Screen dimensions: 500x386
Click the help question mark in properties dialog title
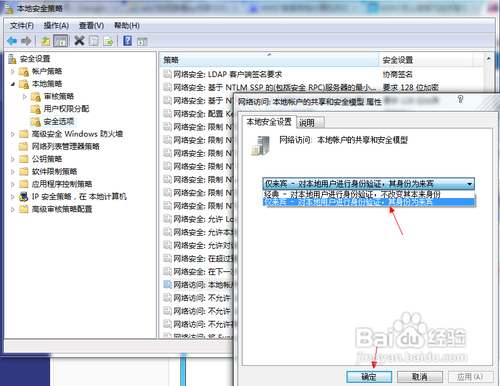tap(460, 99)
